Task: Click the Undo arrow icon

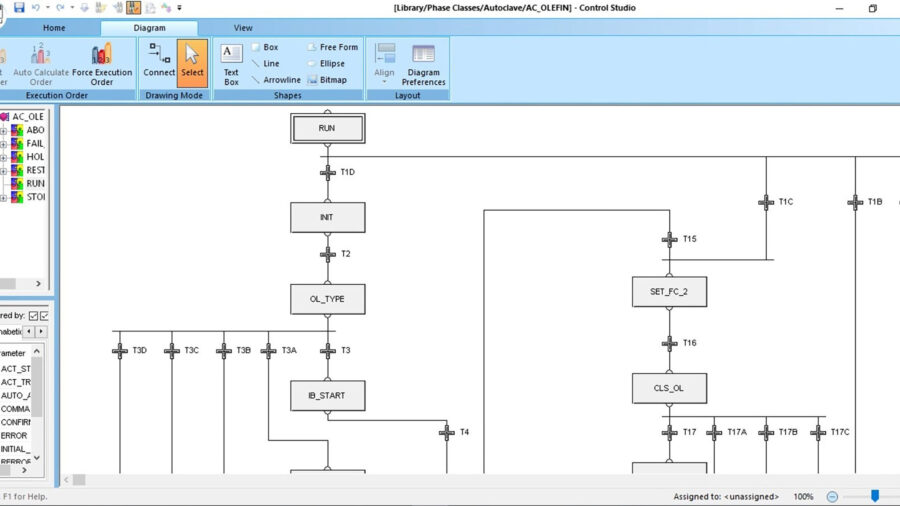Action: coord(36,7)
